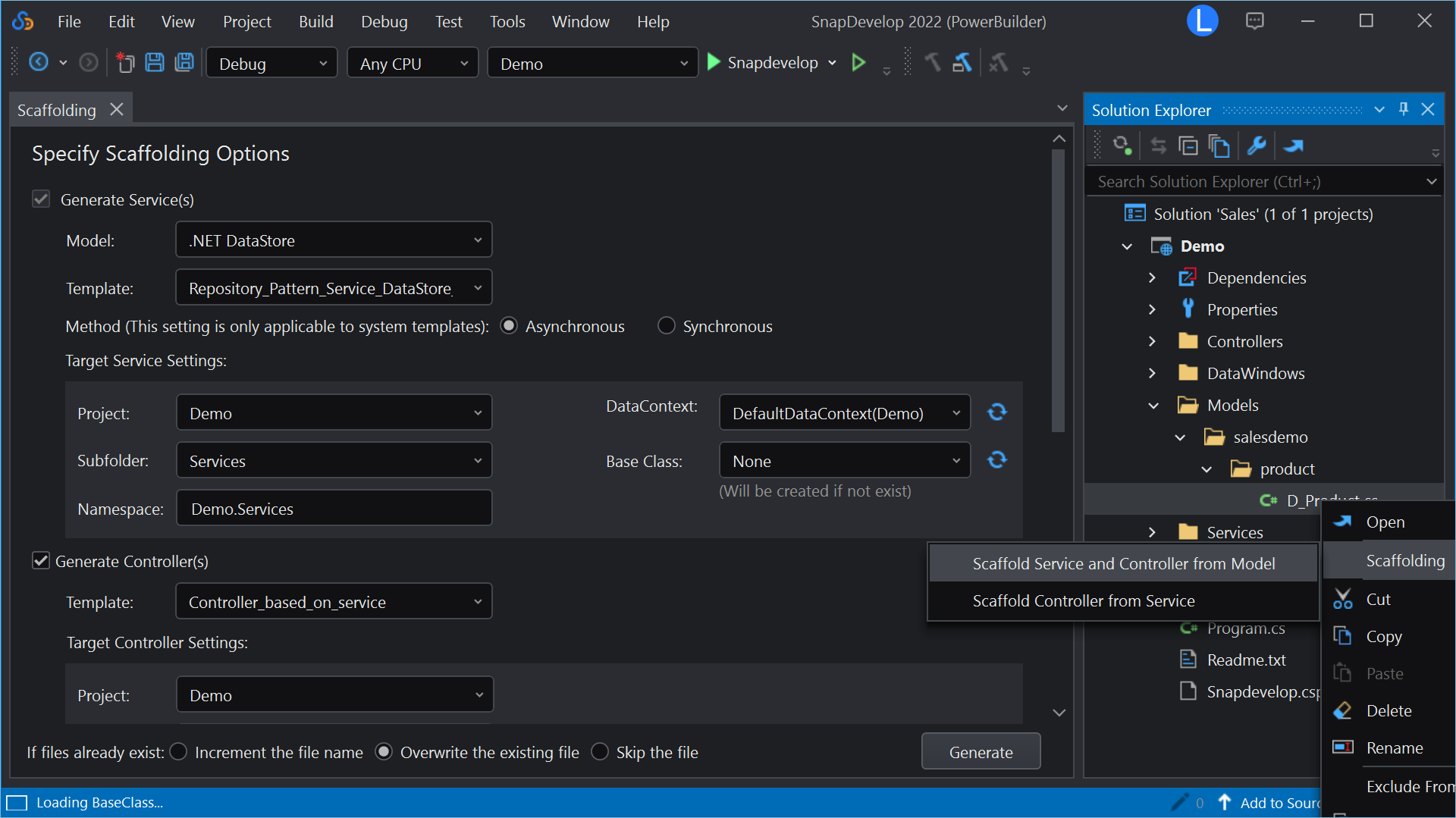The image size is (1456, 818).
Task: Open the Controller_based_on_service template dropdown
Action: [334, 601]
